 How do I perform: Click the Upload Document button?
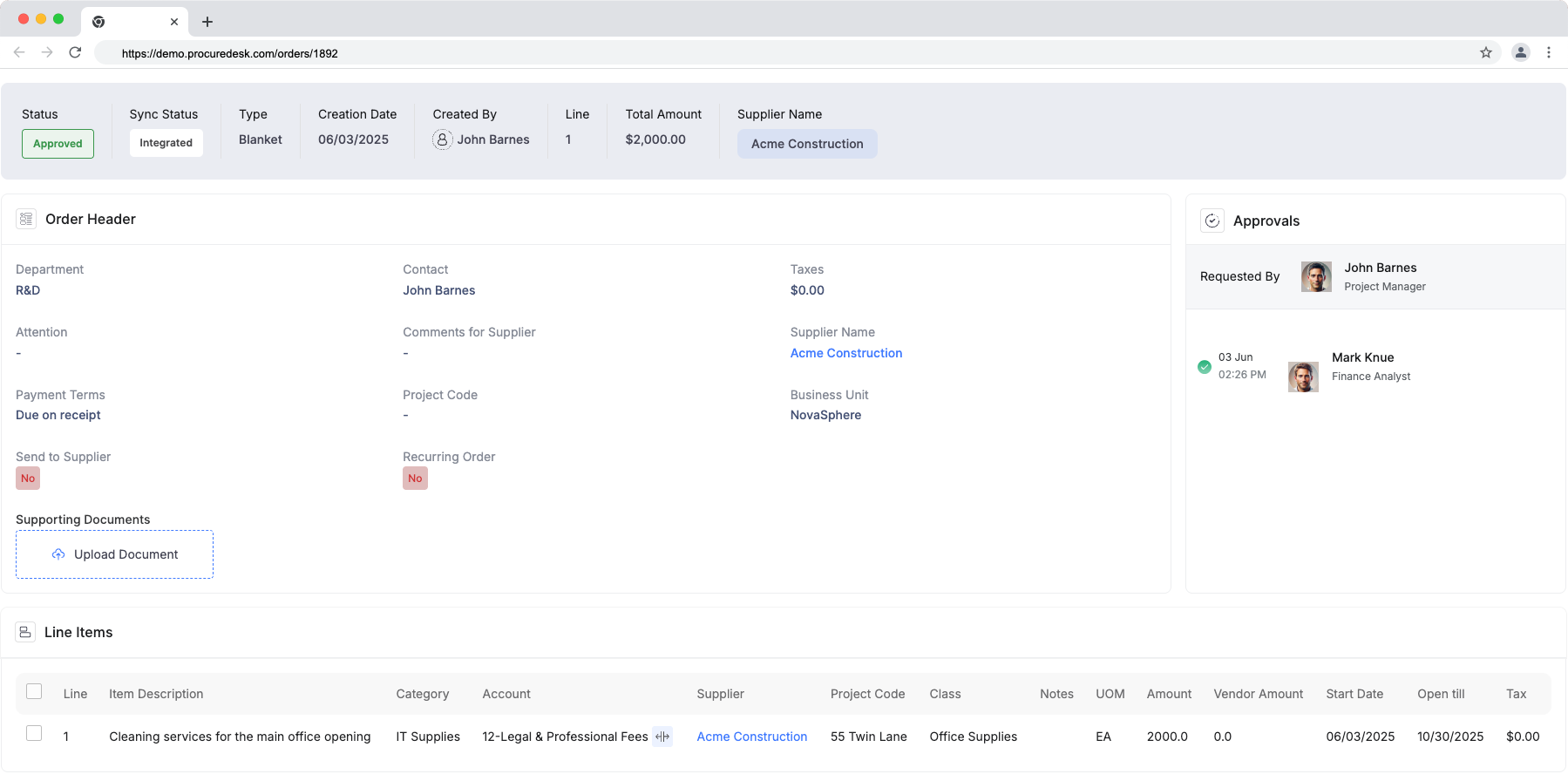point(114,554)
